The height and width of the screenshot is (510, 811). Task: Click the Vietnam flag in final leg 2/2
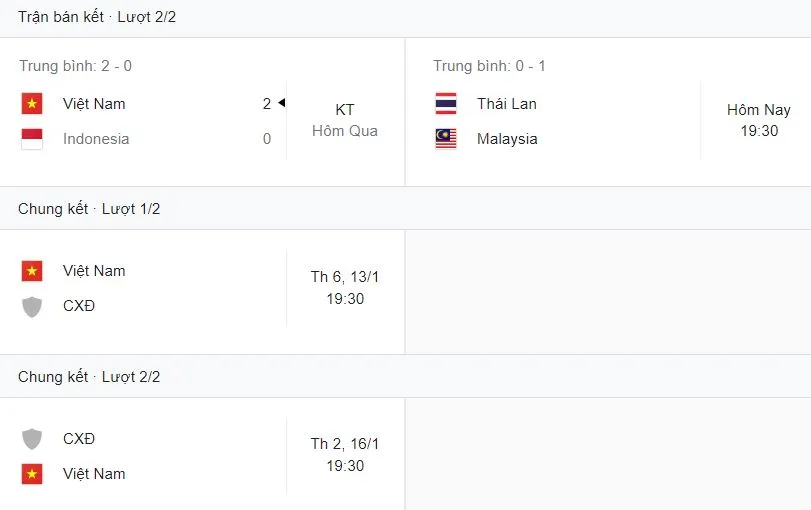32,474
